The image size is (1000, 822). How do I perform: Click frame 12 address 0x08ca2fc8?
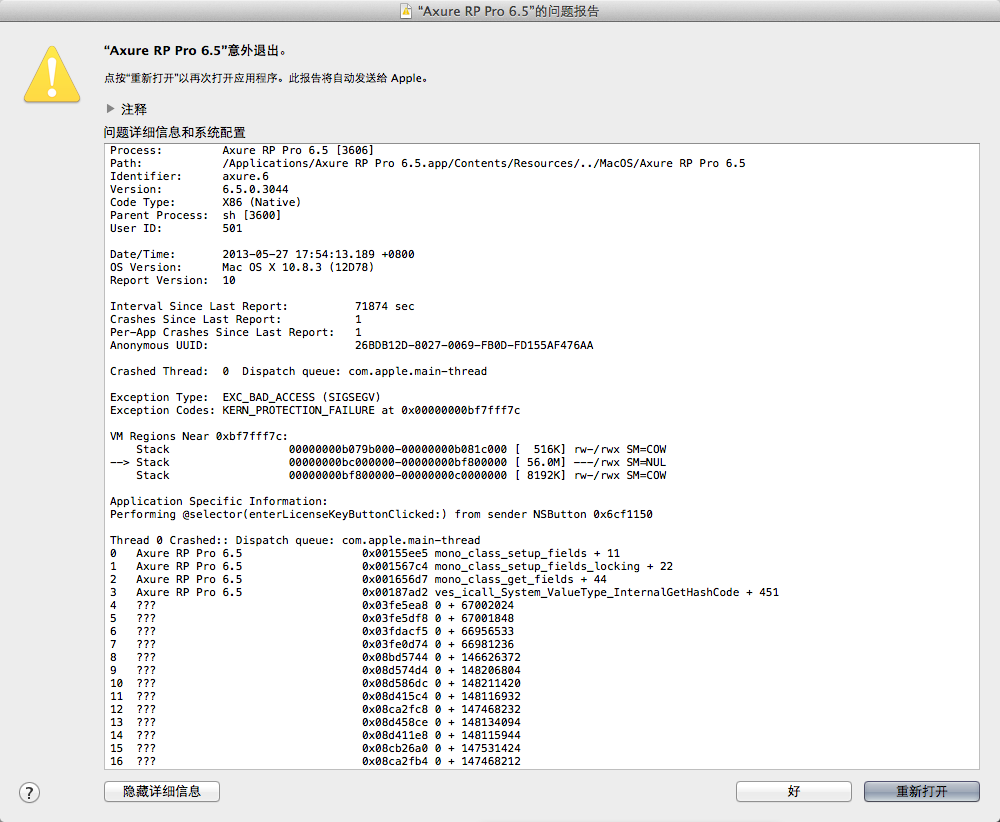[x=395, y=710]
